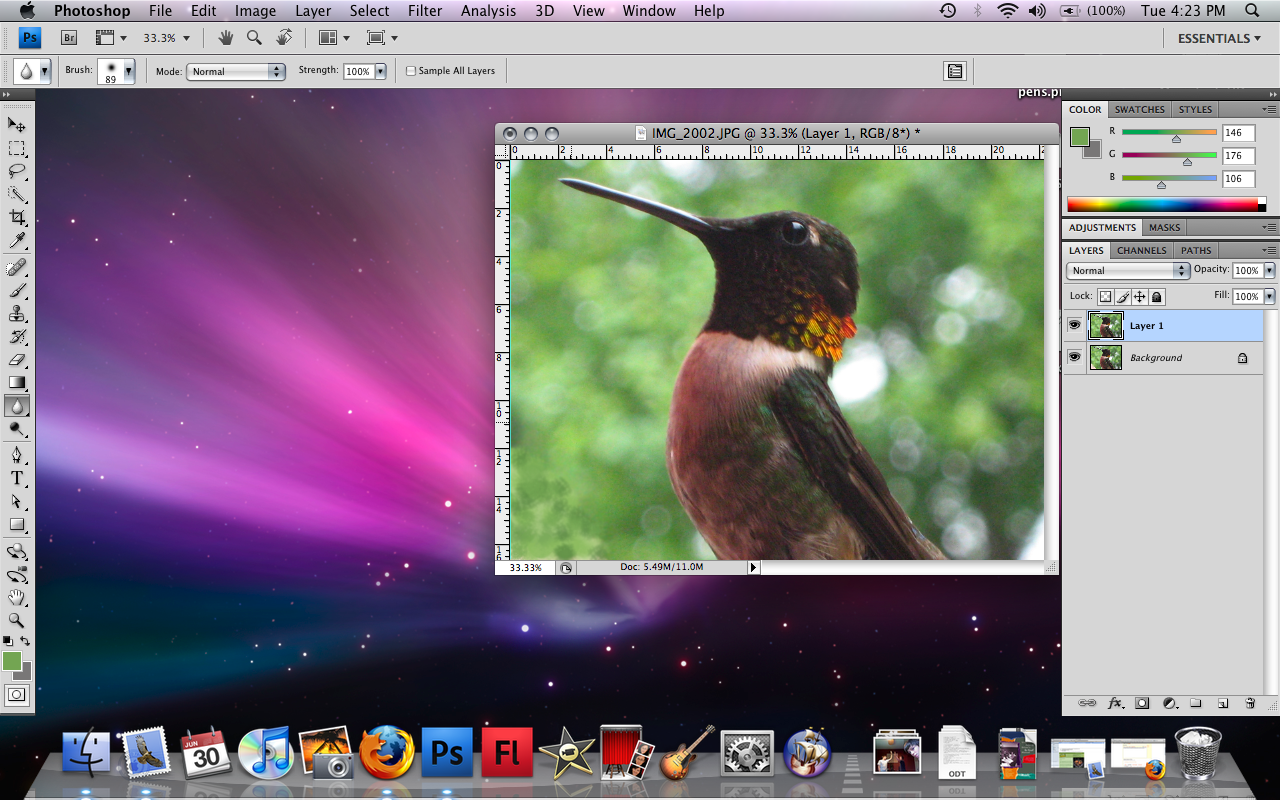Create a new layer
The height and width of the screenshot is (800, 1280).
point(1222,703)
